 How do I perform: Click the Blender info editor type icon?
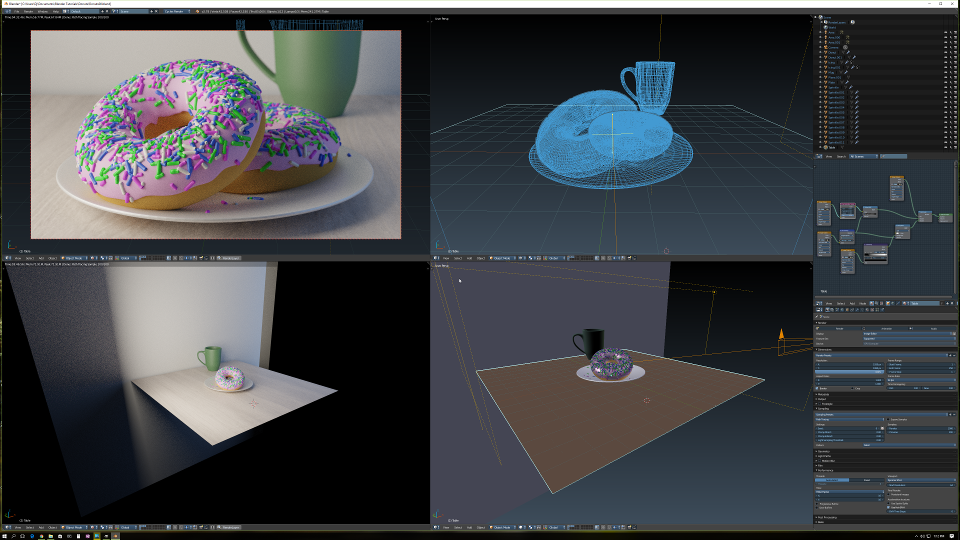pyautogui.click(x=7, y=11)
